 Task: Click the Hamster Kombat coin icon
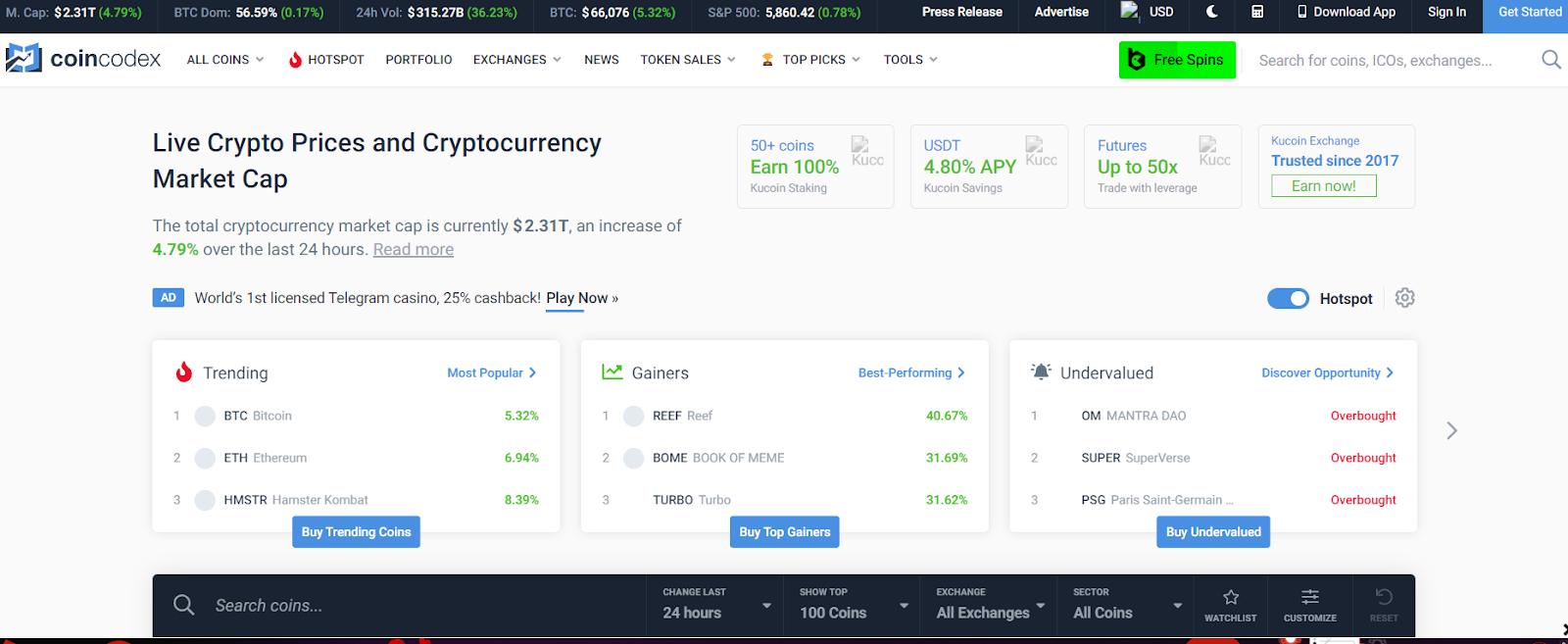pyautogui.click(x=205, y=500)
